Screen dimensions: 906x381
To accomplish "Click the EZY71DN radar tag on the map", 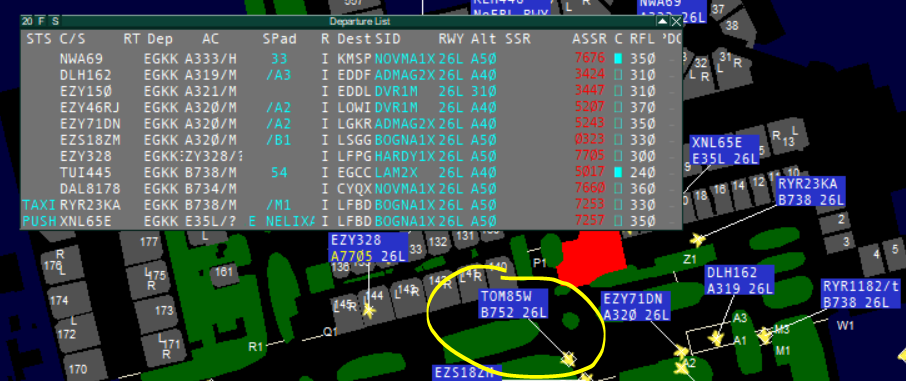I will click(636, 307).
